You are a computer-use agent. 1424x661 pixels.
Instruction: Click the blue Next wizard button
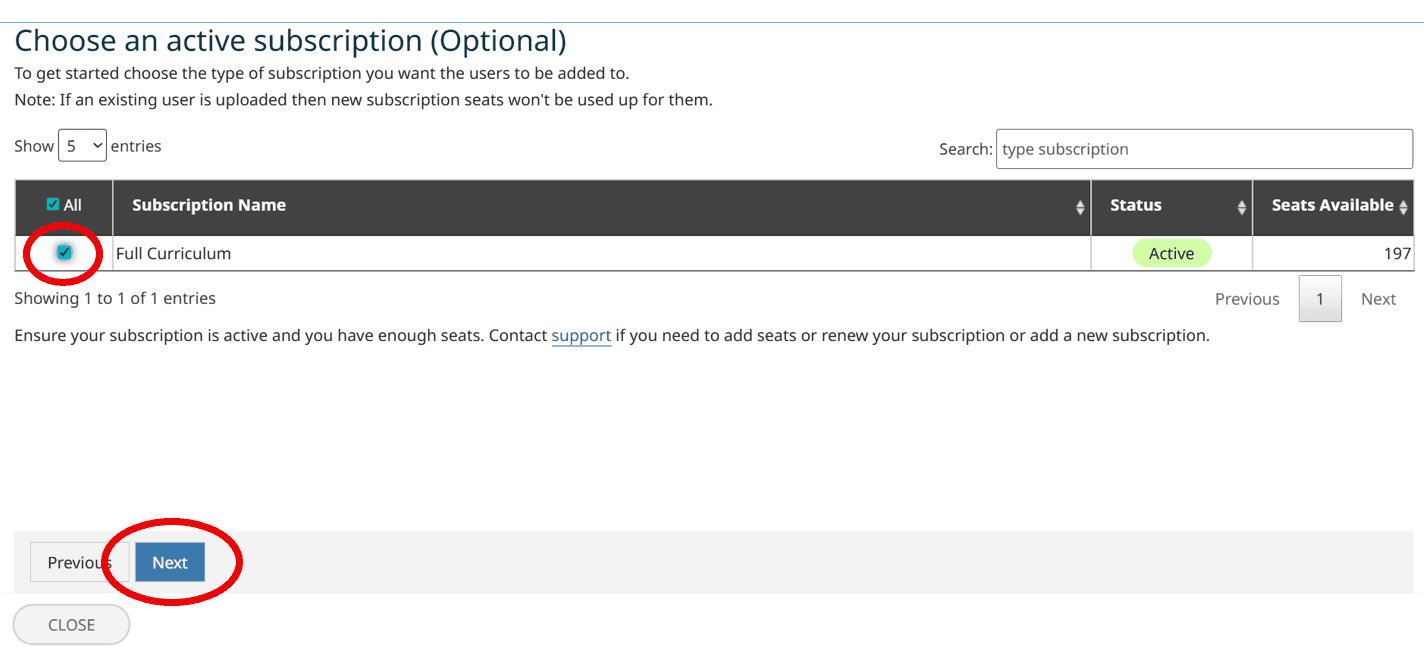[x=170, y=562]
